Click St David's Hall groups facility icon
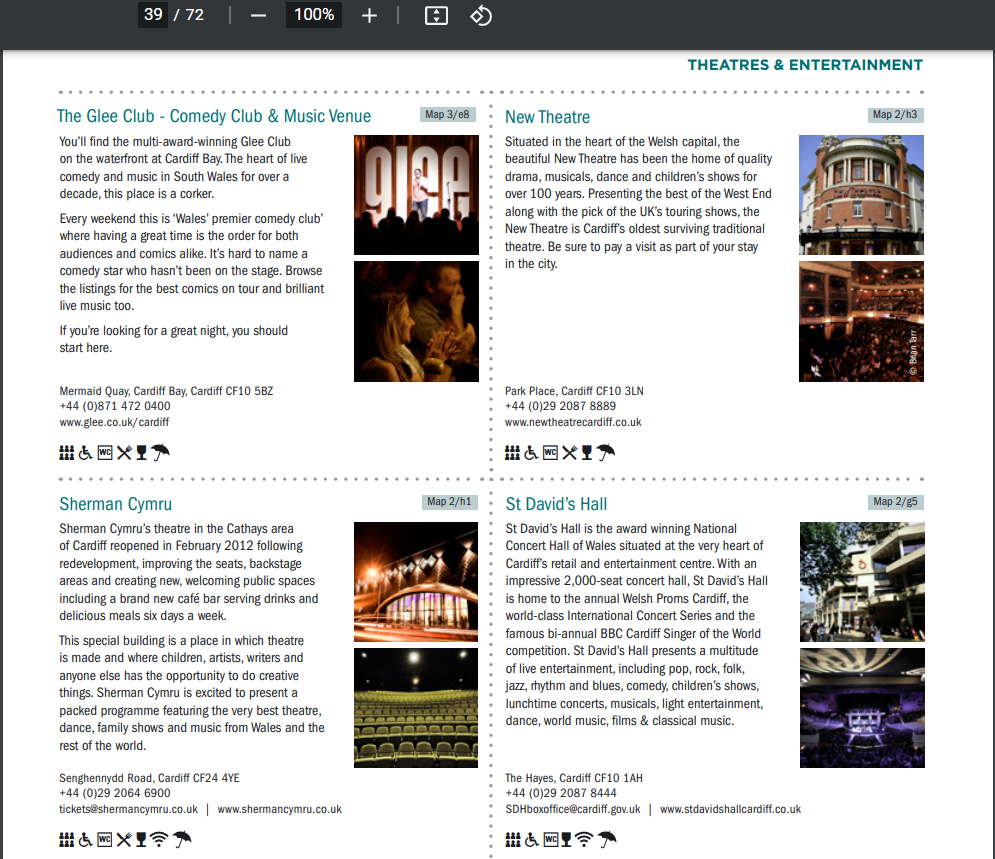The image size is (995, 859). 513,839
